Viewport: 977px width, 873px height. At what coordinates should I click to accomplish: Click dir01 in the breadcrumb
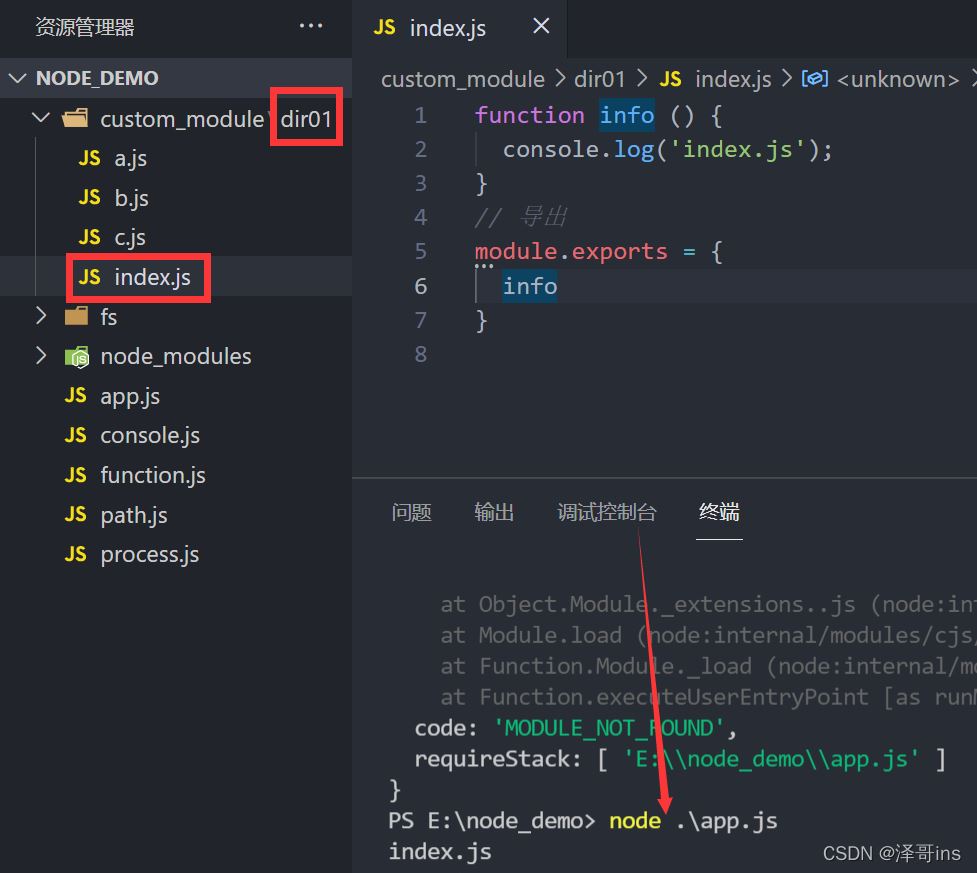(x=599, y=80)
